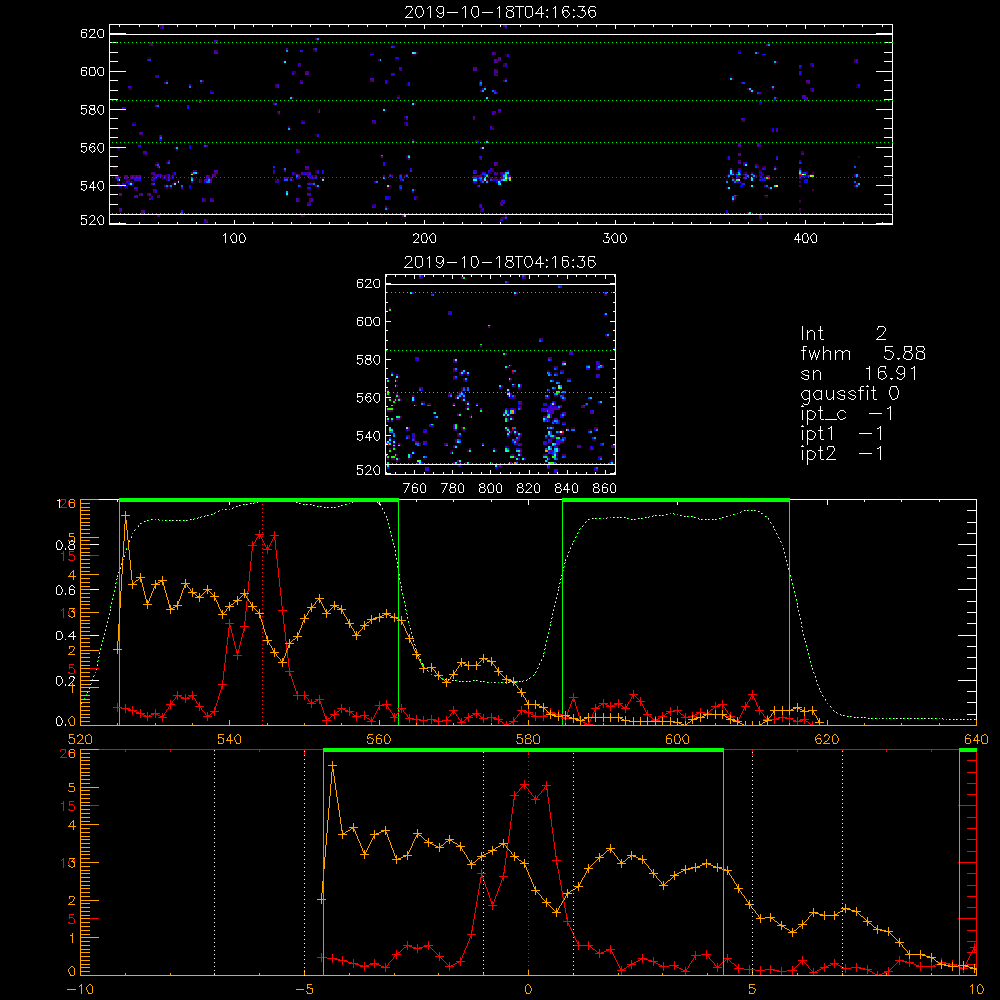Select the 'fwhm 5.88' readout
Image resolution: width=1000 pixels, height=1000 pixels.
(863, 353)
